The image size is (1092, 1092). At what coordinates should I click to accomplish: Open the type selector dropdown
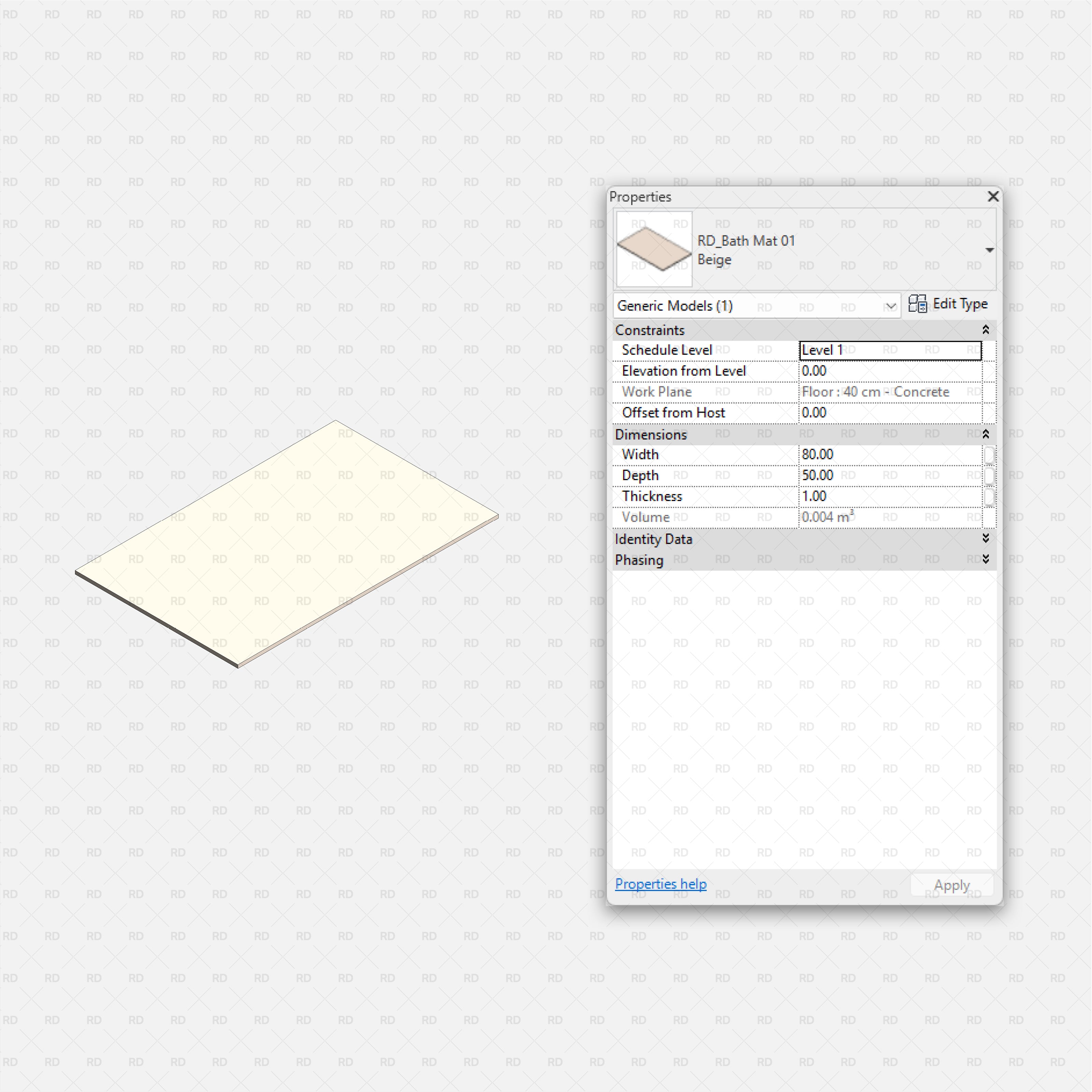click(990, 249)
